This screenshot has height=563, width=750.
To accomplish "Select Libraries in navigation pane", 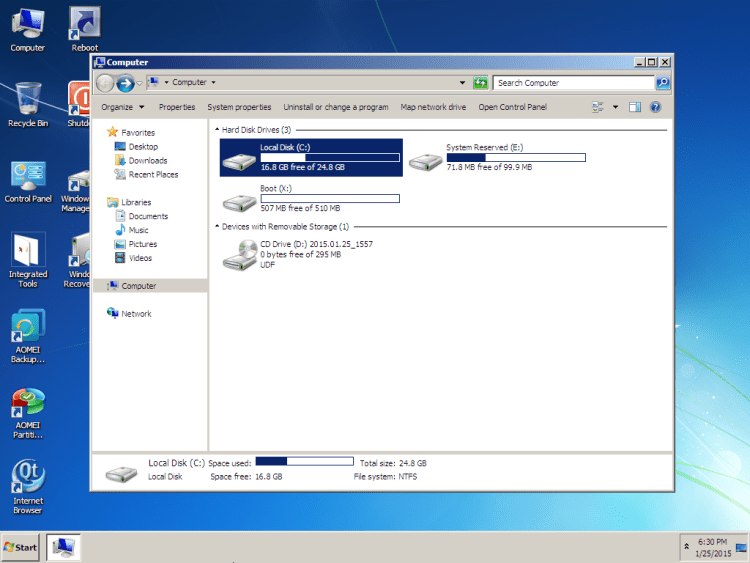I will click(x=136, y=202).
